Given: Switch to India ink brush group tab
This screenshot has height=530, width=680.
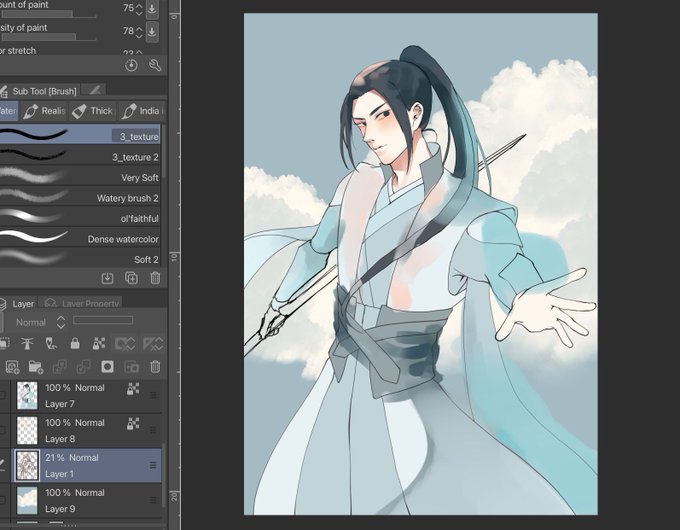Looking at the screenshot, I should click(143, 111).
